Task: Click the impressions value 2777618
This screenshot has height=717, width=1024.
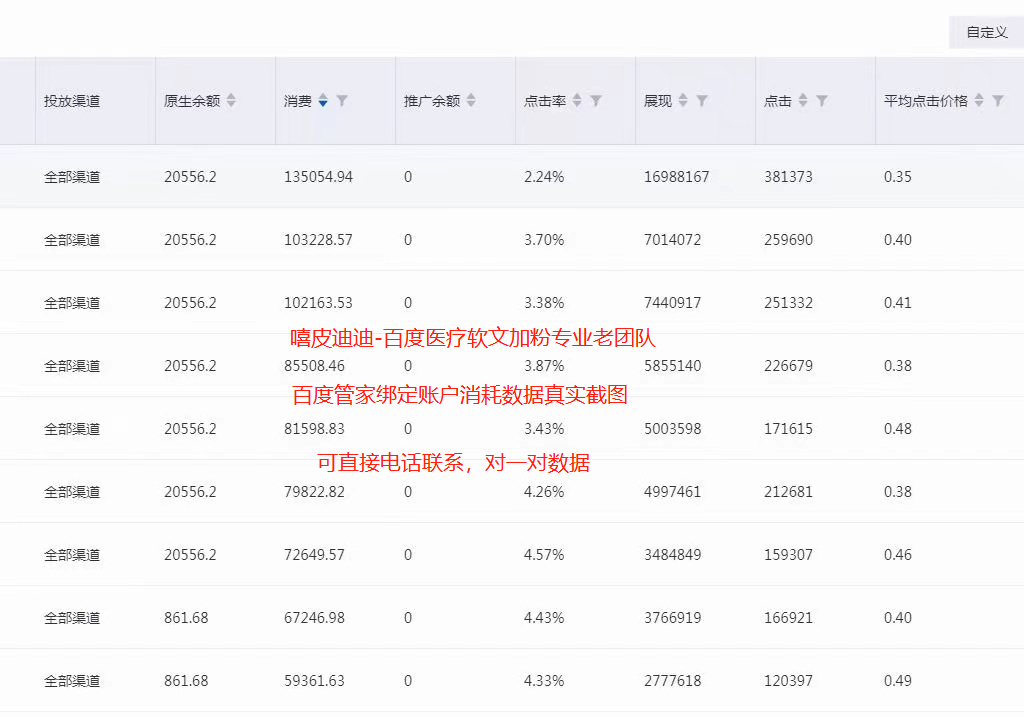Action: pyautogui.click(x=673, y=681)
